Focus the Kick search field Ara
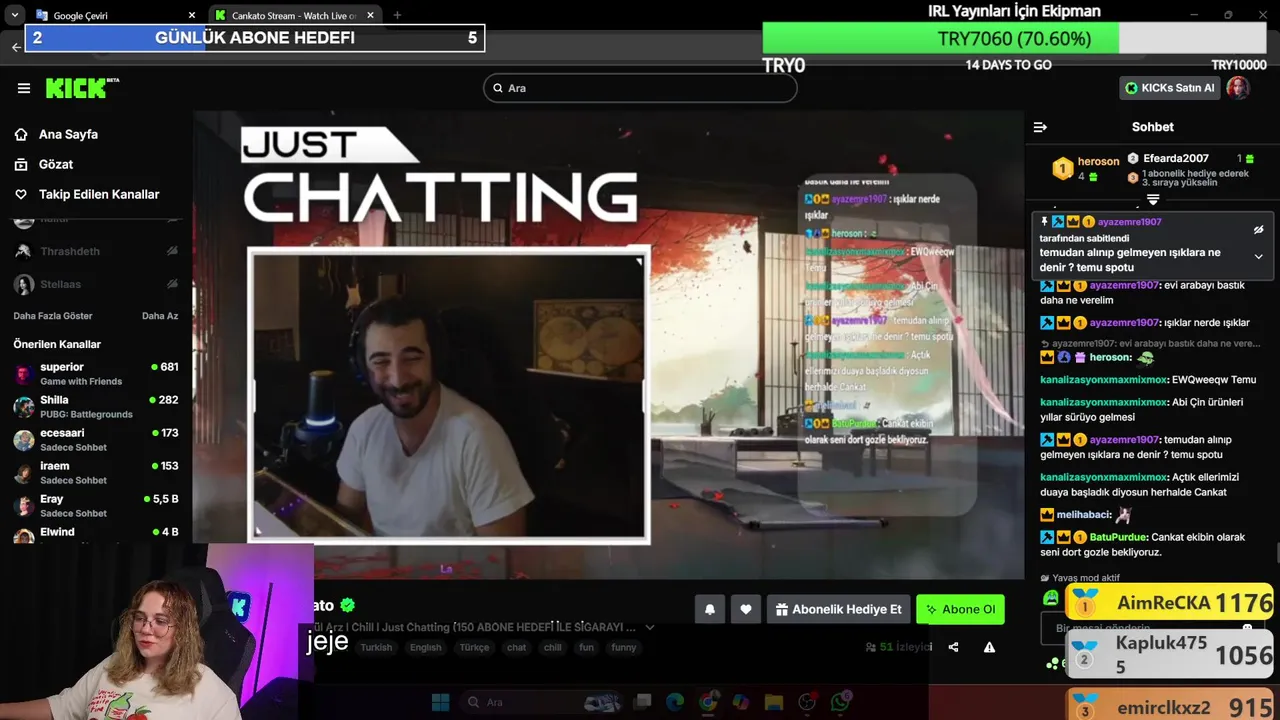This screenshot has height=720, width=1280. pos(640,88)
